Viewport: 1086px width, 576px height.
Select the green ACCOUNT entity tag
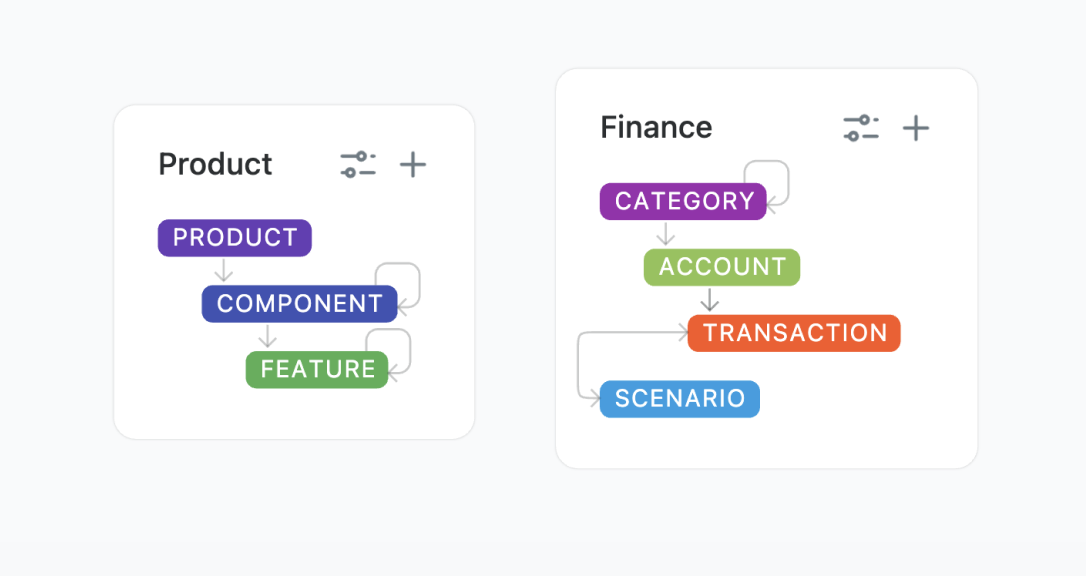tap(722, 268)
